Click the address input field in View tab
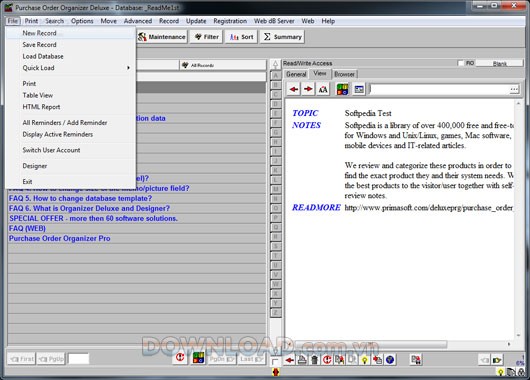The image size is (530, 380). pos(439,89)
